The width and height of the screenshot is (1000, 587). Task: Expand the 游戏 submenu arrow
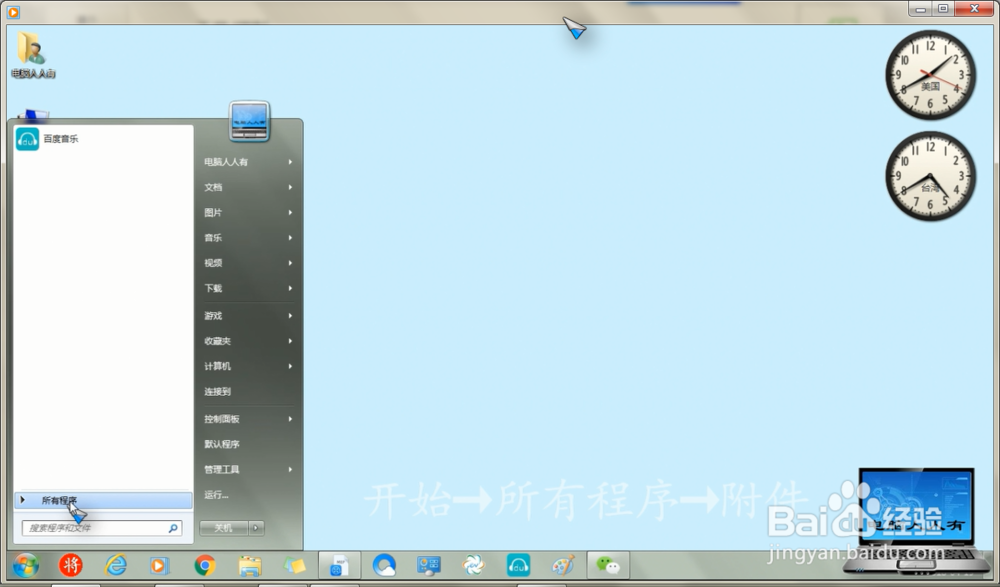click(290, 316)
